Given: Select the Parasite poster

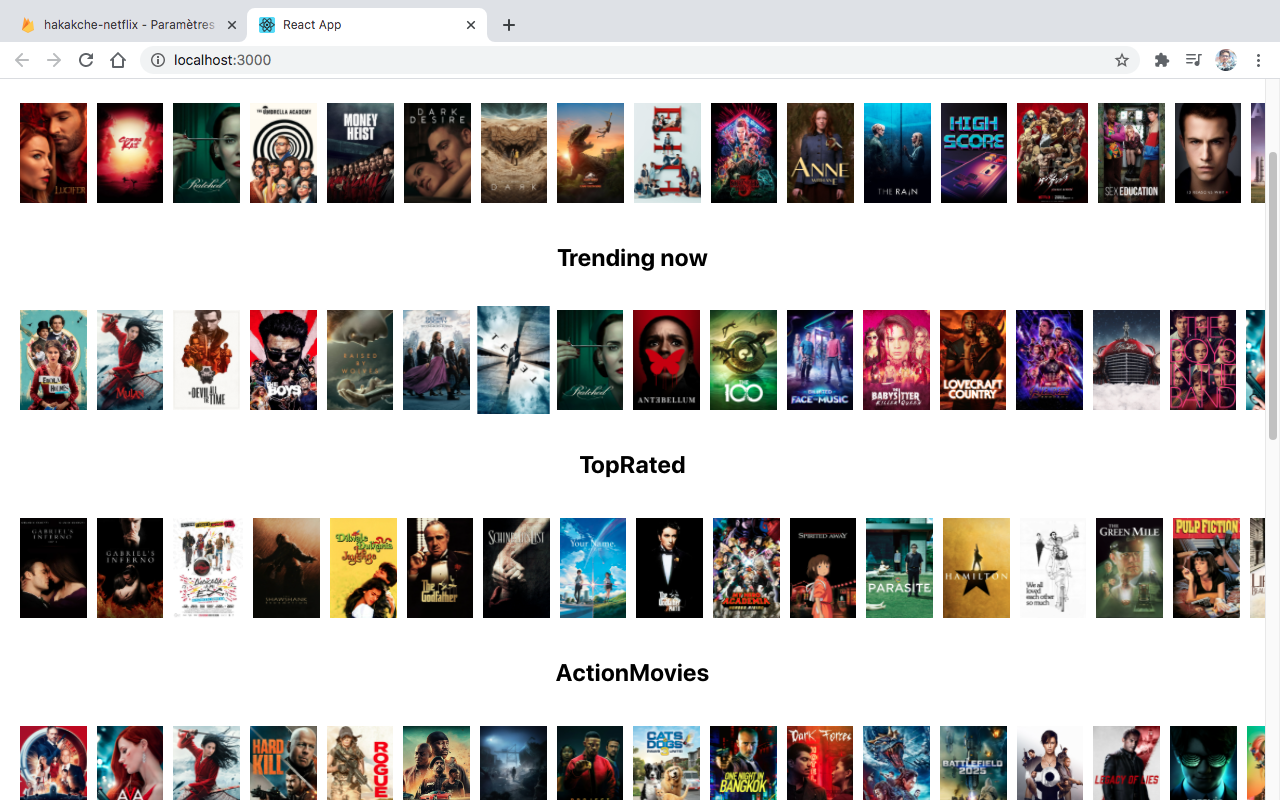Looking at the screenshot, I should pos(899,568).
